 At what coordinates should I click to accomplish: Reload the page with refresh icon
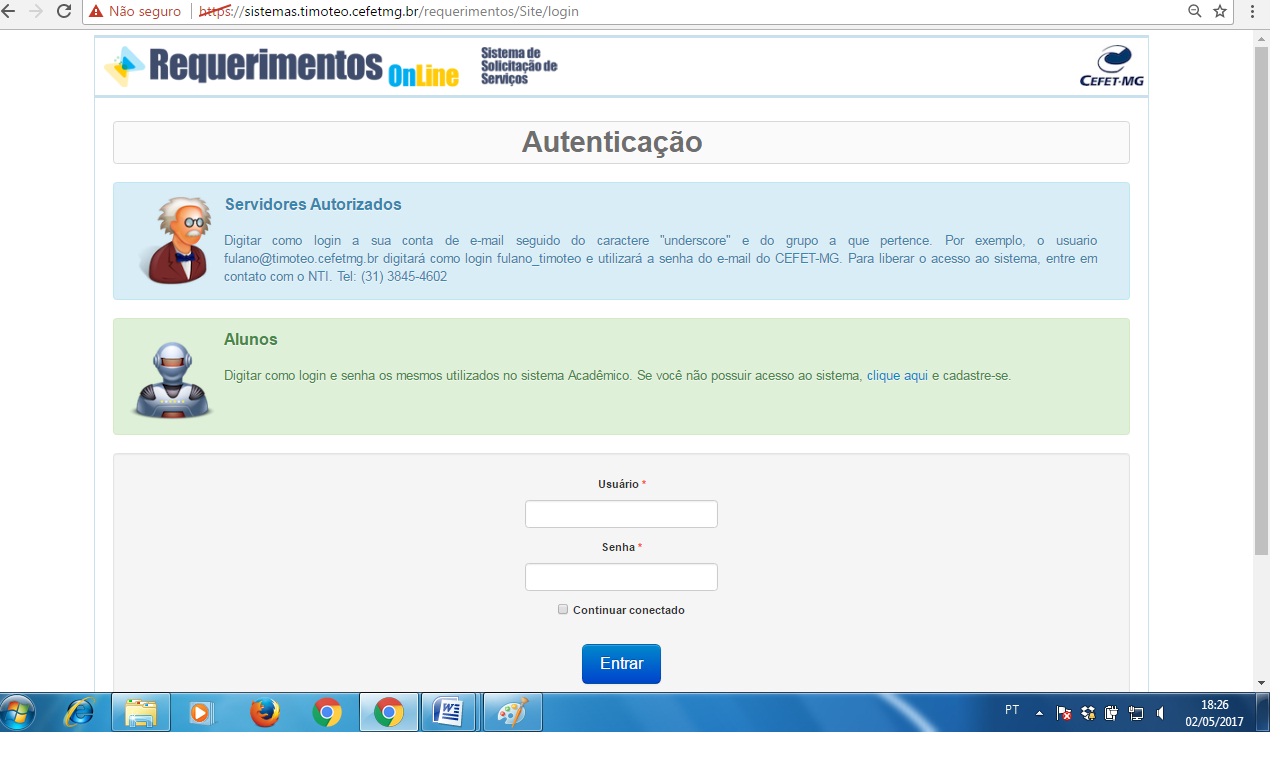tap(64, 12)
